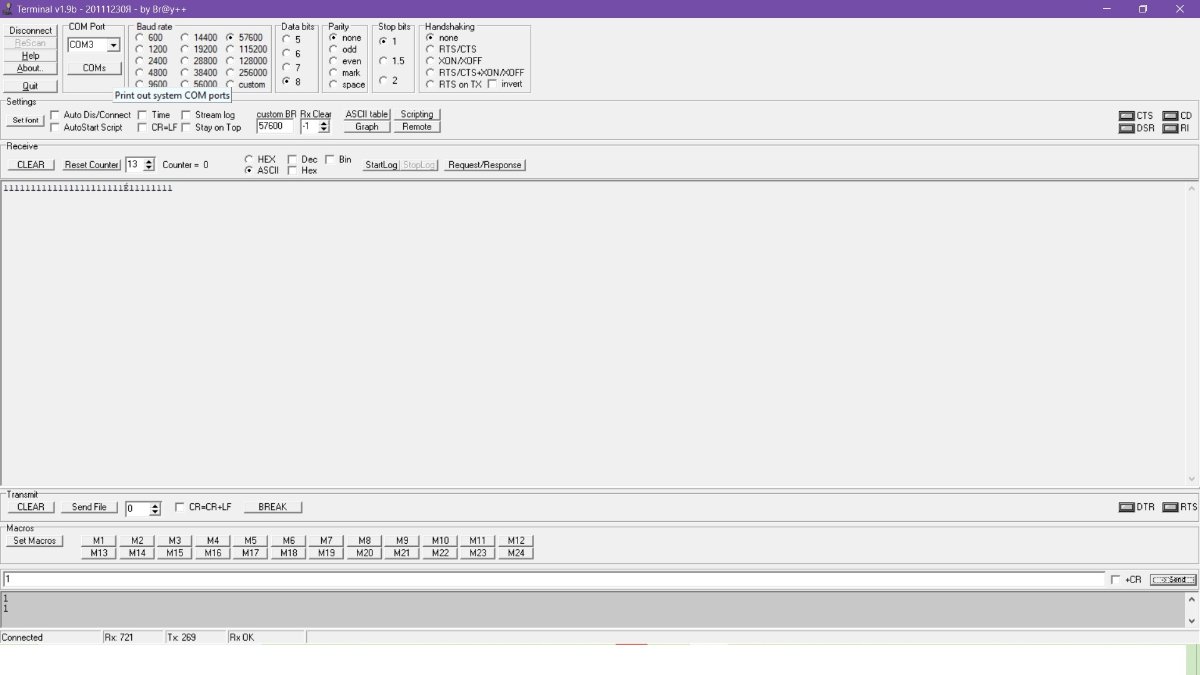Click the transmit text input field
The width and height of the screenshot is (1200, 675).
pyautogui.click(x=553, y=579)
